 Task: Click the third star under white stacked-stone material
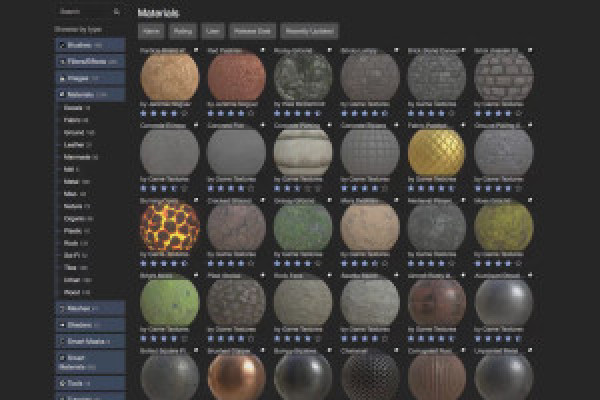(x=297, y=188)
